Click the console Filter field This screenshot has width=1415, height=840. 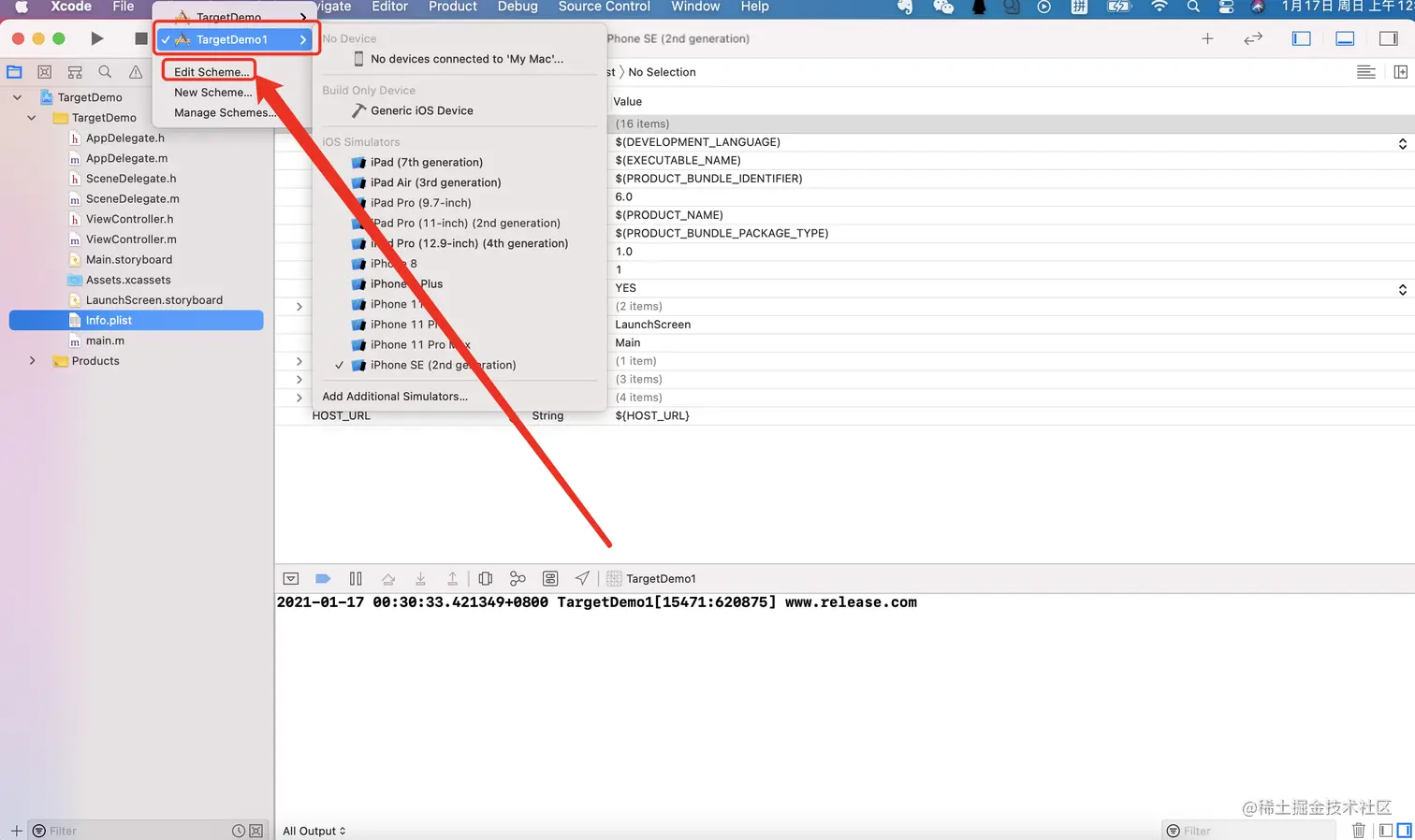[x=1249, y=831]
